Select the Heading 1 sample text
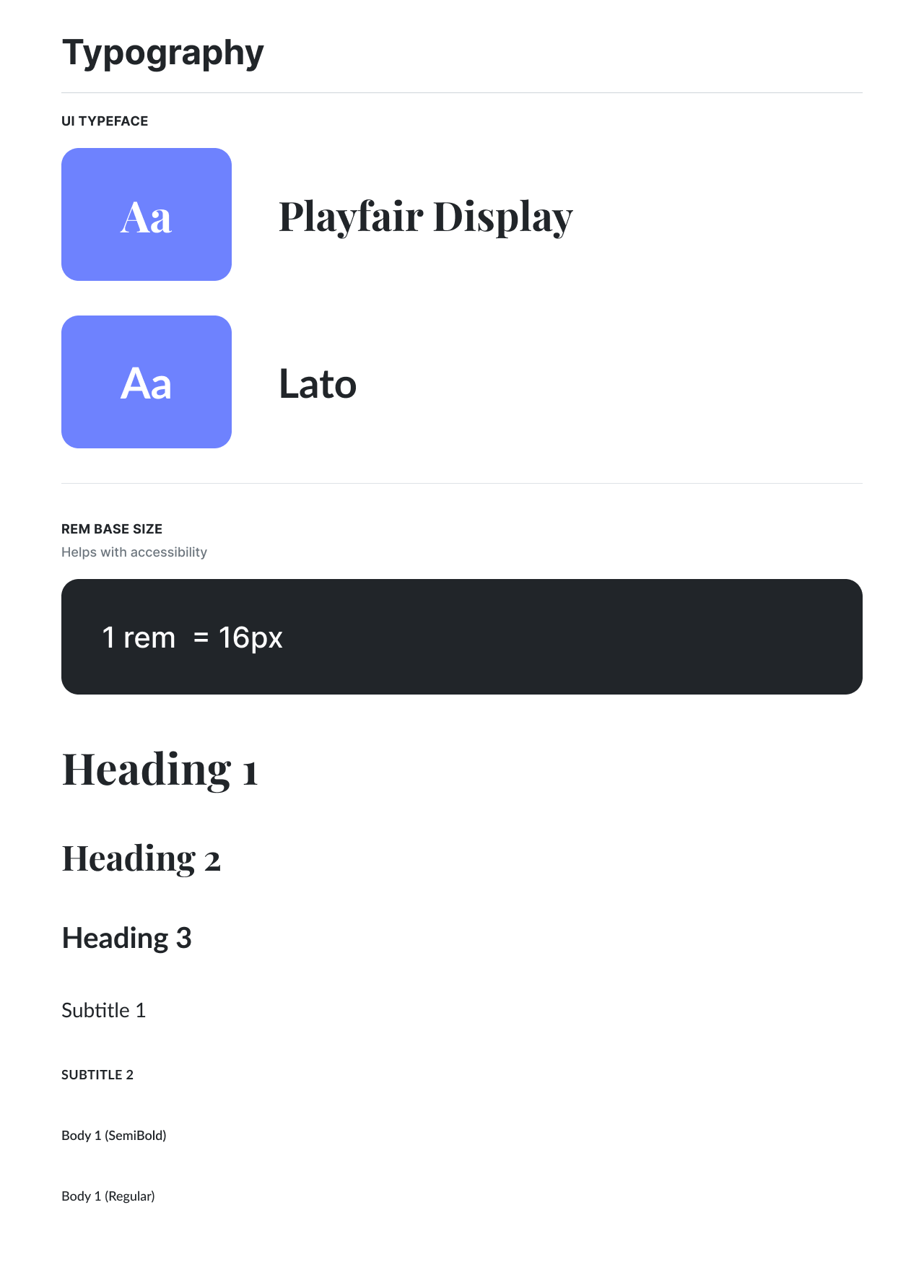 pos(160,770)
